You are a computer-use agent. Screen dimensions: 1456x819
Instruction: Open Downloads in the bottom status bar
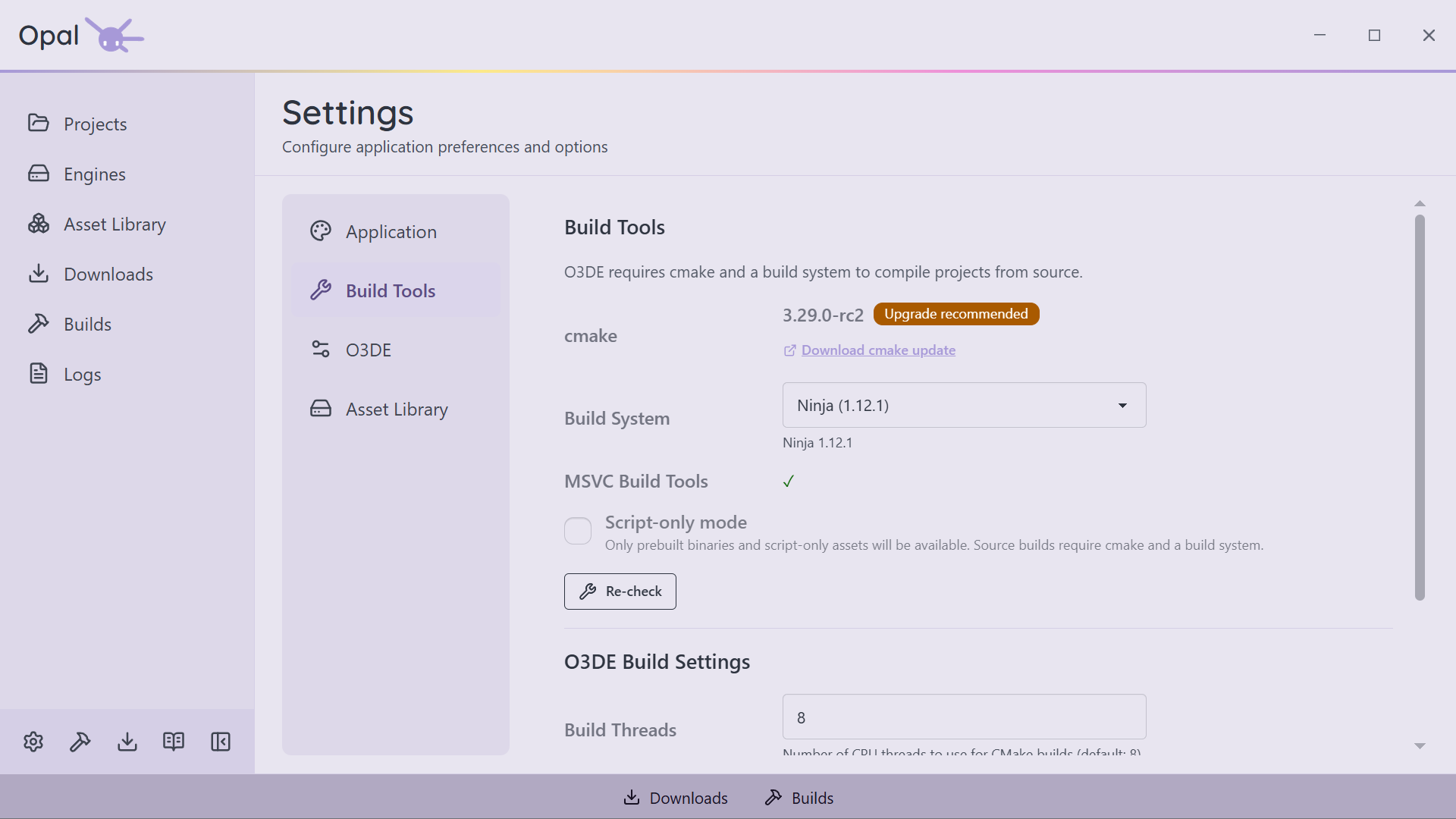coord(675,798)
